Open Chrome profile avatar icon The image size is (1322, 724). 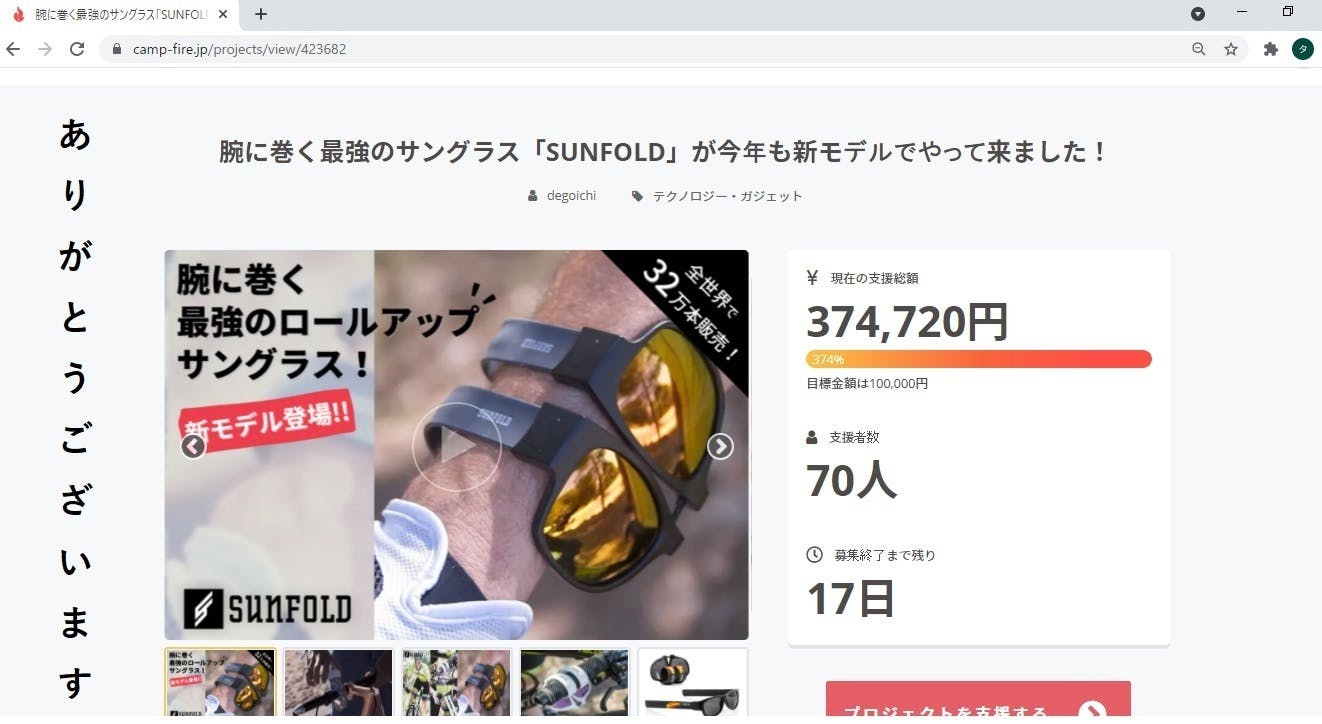pos(1302,48)
